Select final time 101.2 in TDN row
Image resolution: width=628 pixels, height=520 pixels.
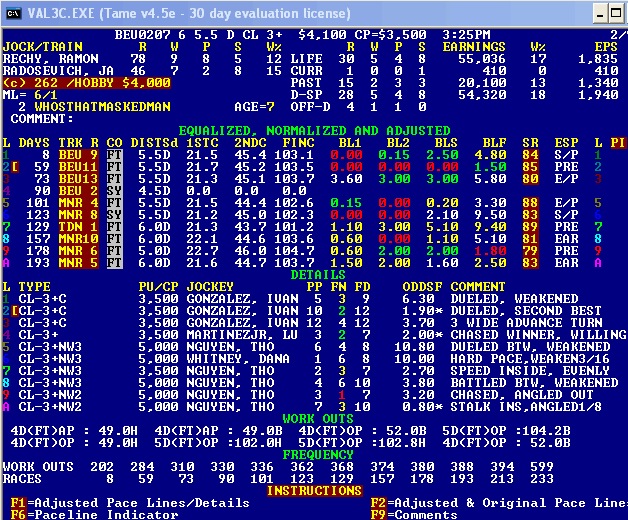click(294, 227)
